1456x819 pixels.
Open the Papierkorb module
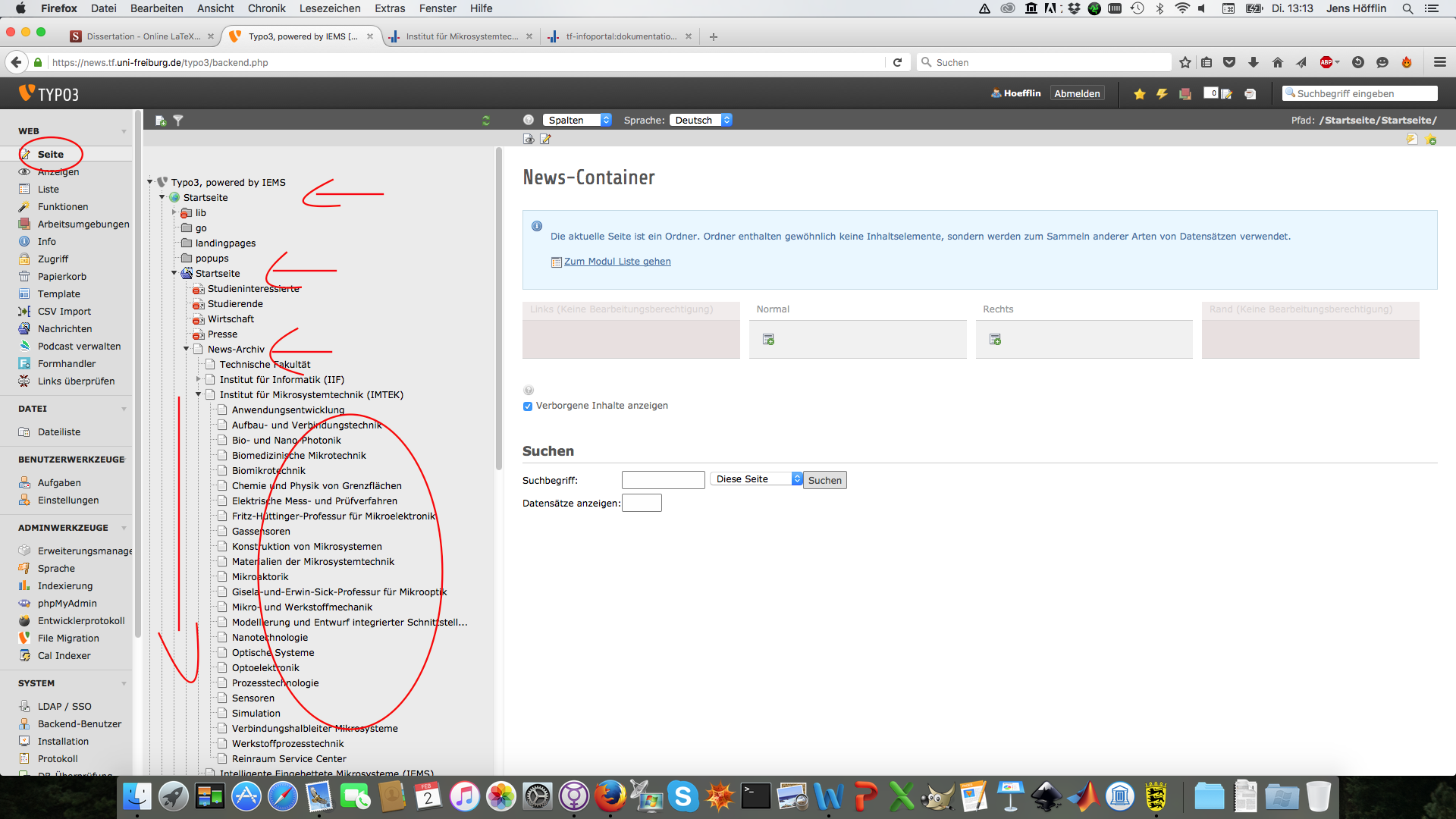[61, 277]
